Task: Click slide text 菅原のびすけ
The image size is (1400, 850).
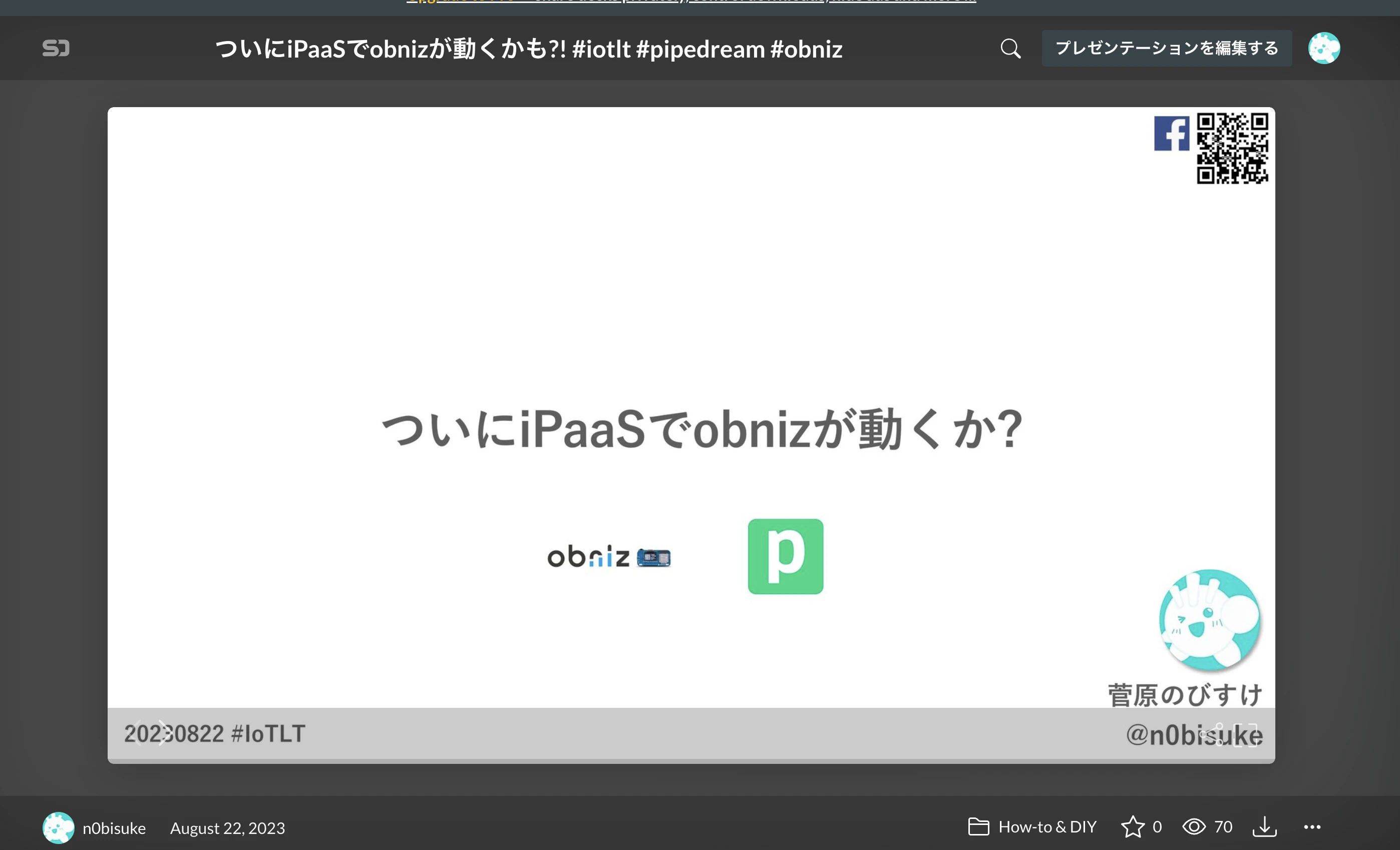Action: (x=1185, y=695)
